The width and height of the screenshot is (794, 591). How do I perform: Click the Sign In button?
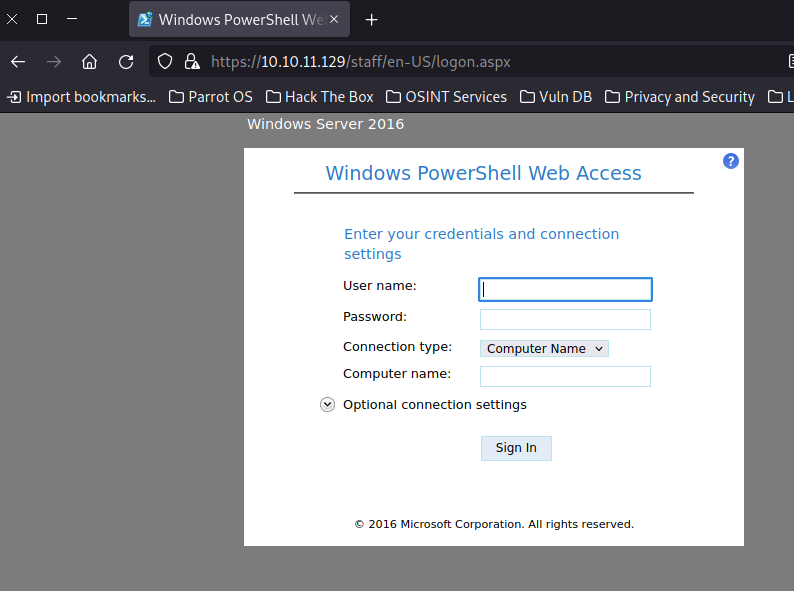click(516, 448)
